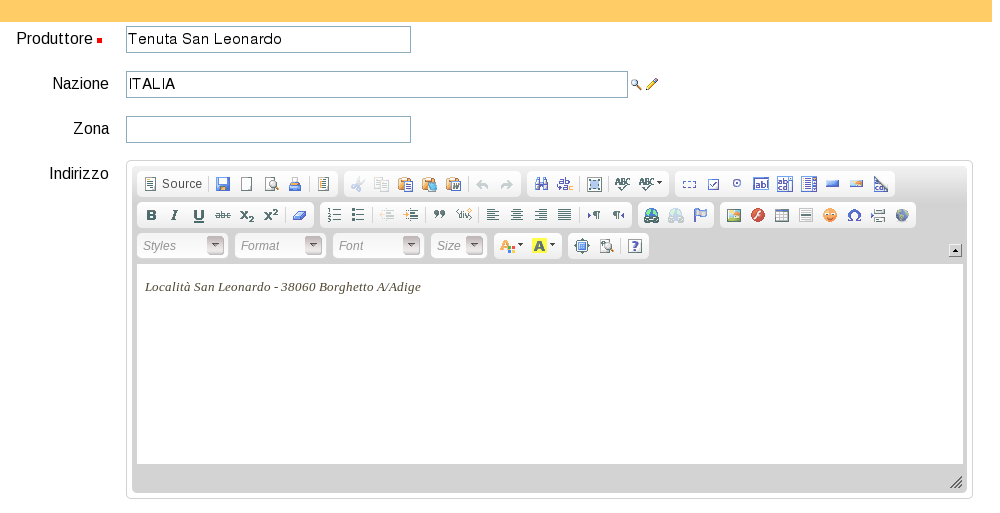Insert an Anchor flag
Viewport: 1000px width, 513px height.
tap(700, 215)
